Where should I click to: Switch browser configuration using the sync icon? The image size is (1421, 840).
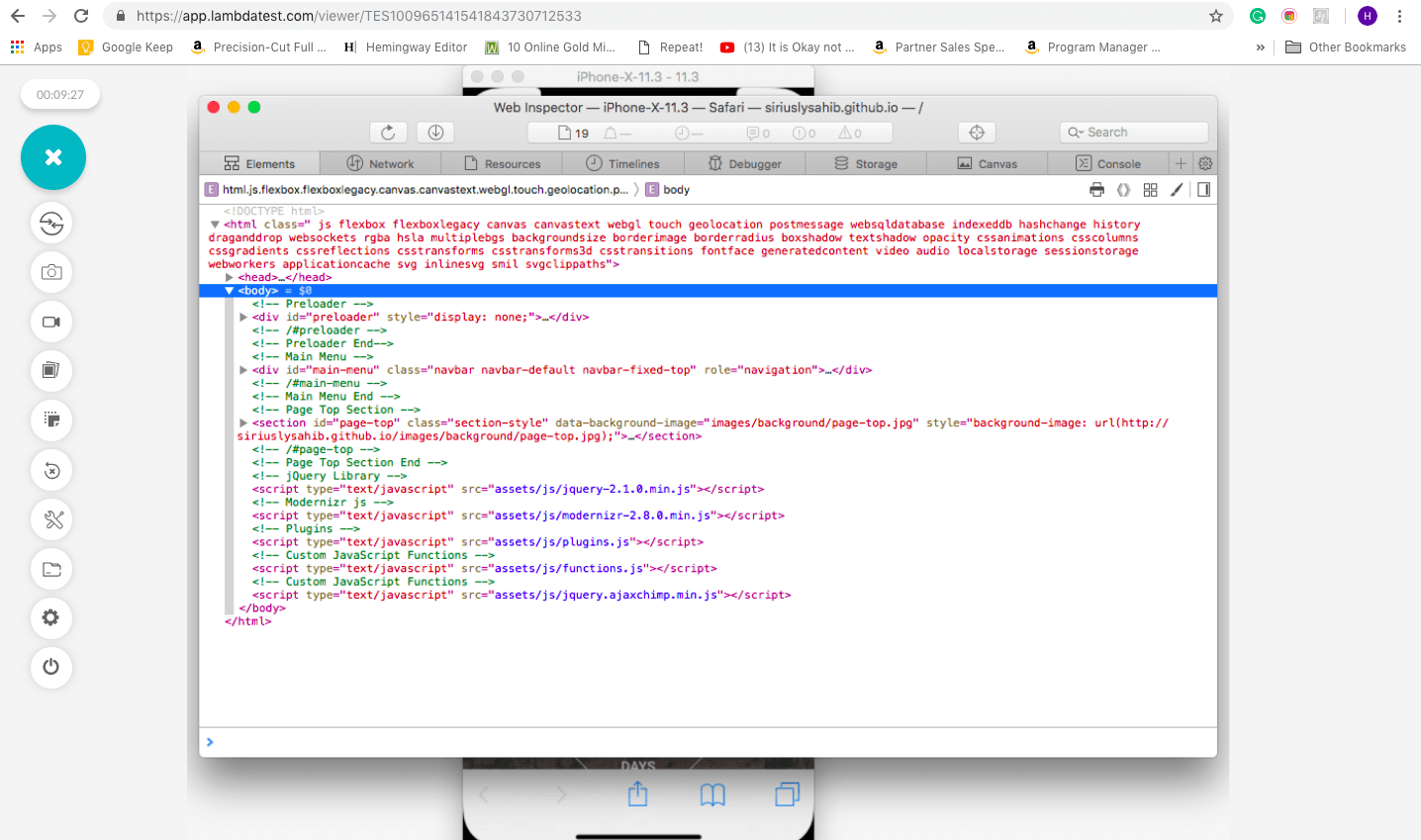(x=50, y=223)
